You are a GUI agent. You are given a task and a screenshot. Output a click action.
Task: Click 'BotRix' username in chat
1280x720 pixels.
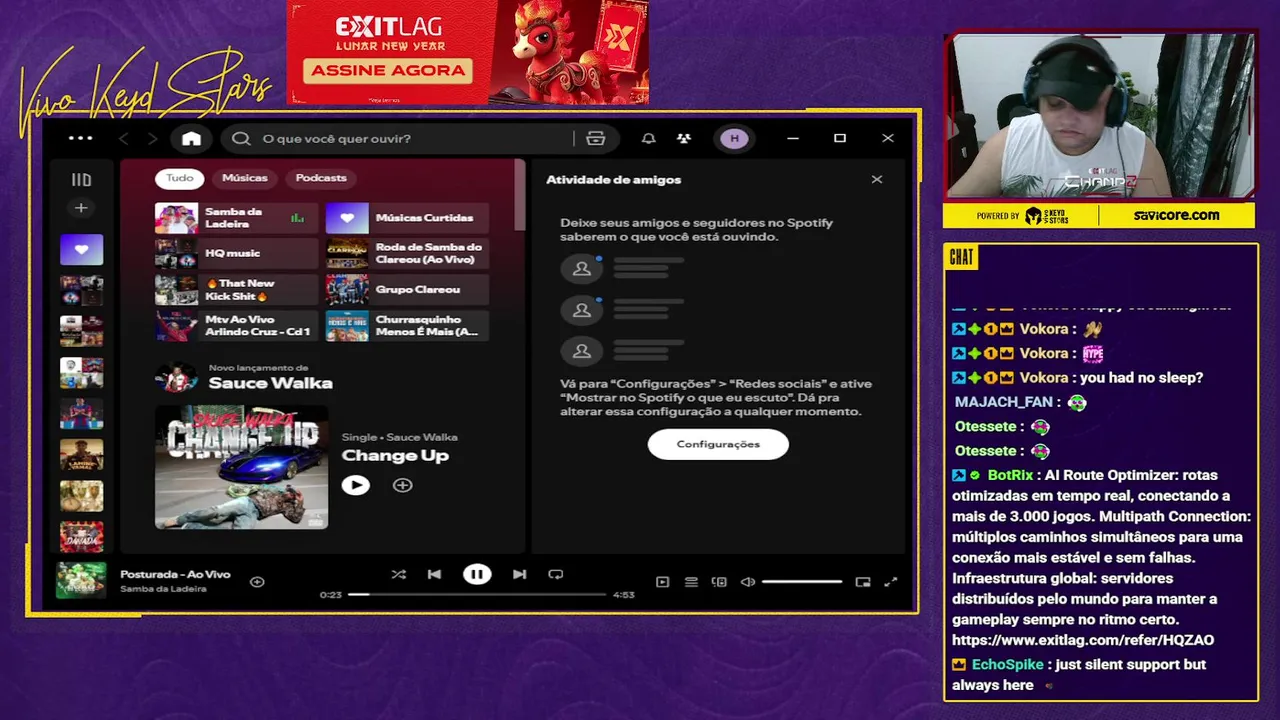(1010, 475)
